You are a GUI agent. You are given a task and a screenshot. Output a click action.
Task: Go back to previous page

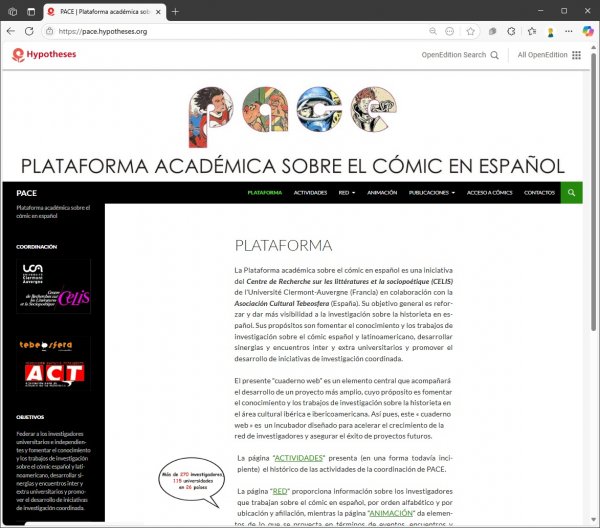pyautogui.click(x=11, y=31)
